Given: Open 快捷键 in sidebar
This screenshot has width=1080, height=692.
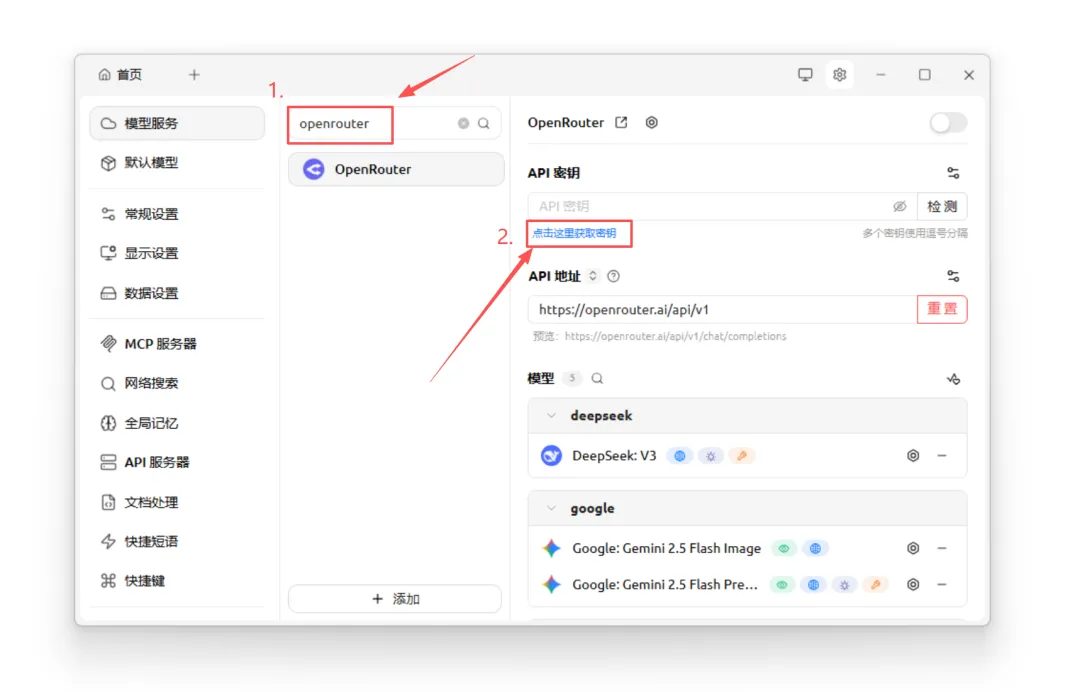Looking at the screenshot, I should (177, 580).
